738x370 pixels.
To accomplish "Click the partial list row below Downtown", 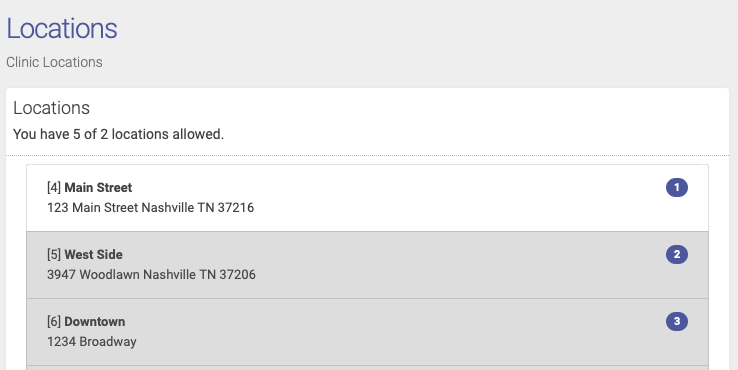I will point(368,368).
